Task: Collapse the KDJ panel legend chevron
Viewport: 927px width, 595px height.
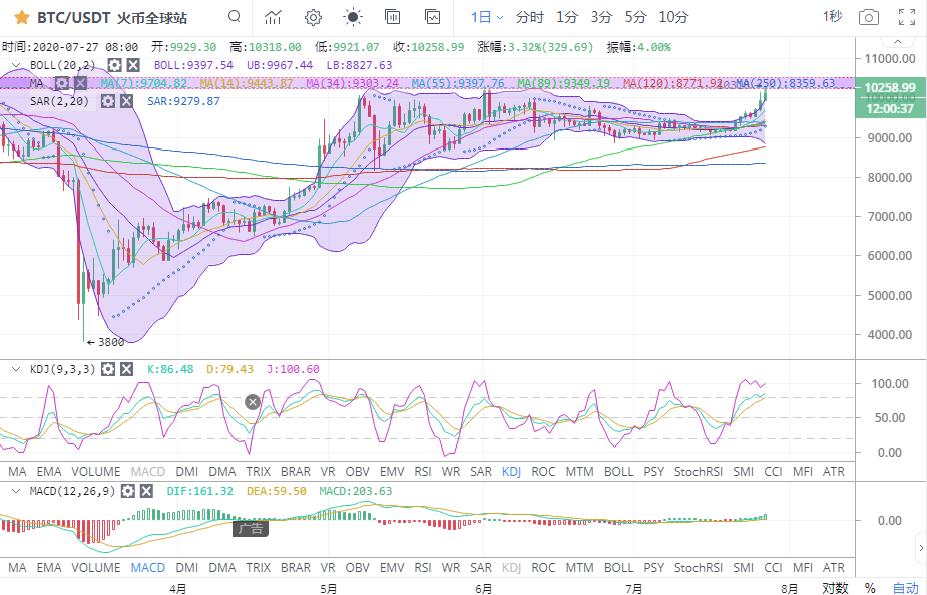Action: tap(15, 369)
